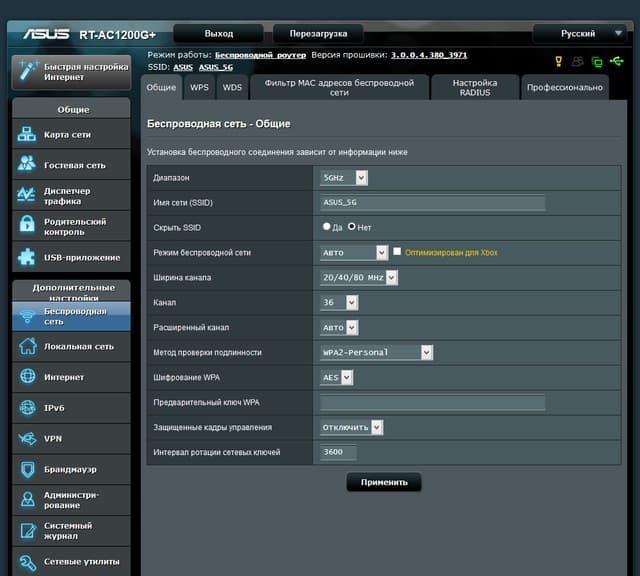Open the channel width 20/40/80 MHz dropdown
640x576 pixels.
click(359, 277)
